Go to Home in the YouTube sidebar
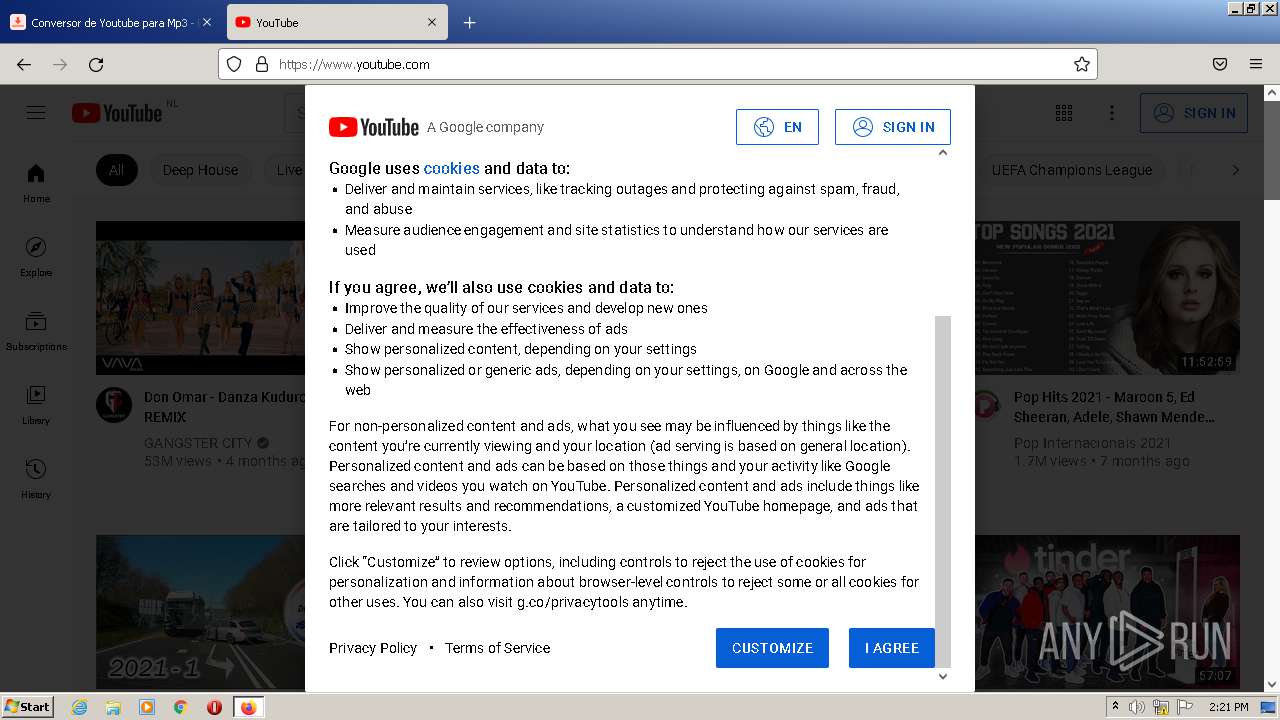Image resolution: width=1280 pixels, height=720 pixels. 36,182
